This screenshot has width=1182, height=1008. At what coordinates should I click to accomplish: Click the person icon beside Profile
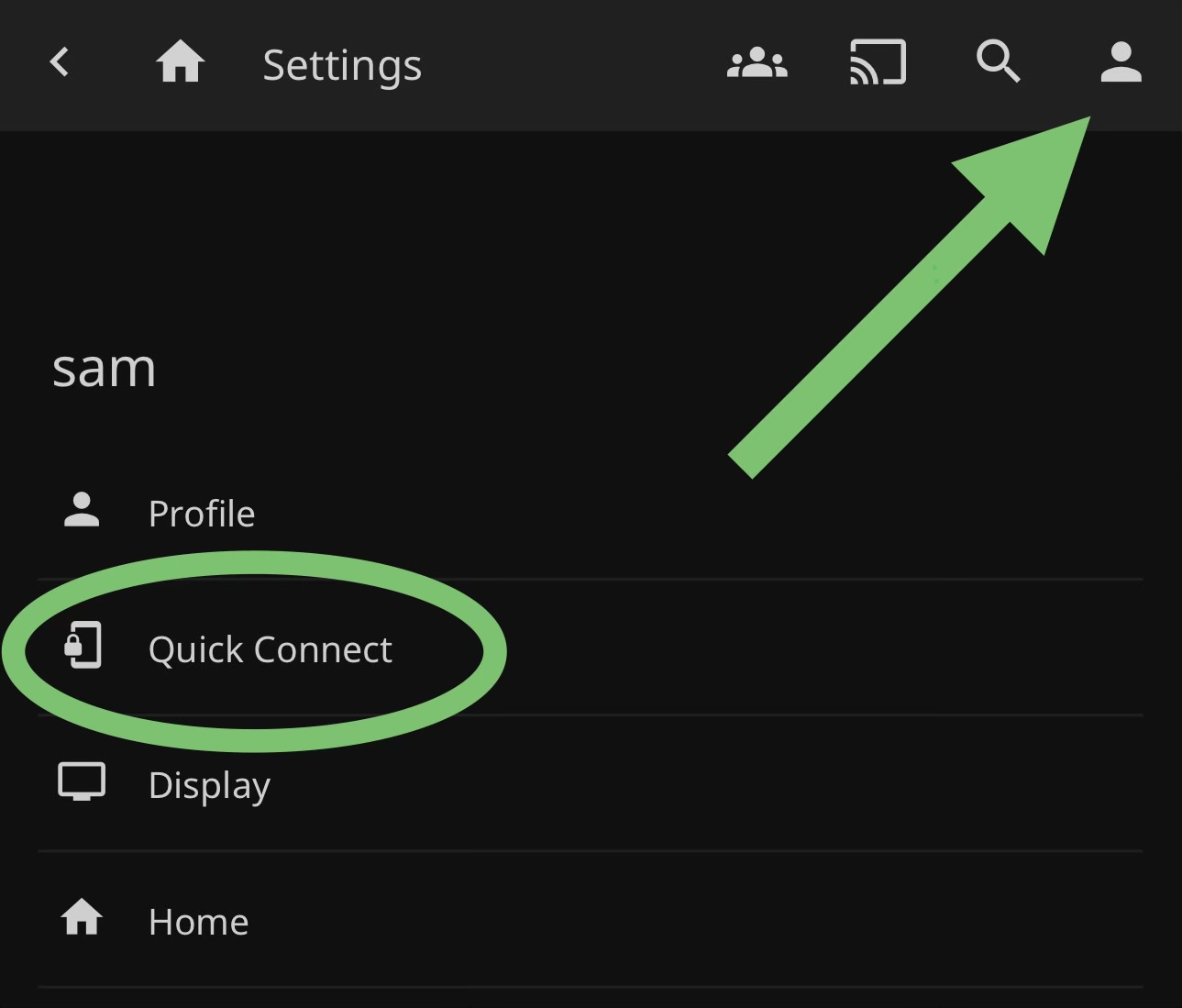click(82, 511)
